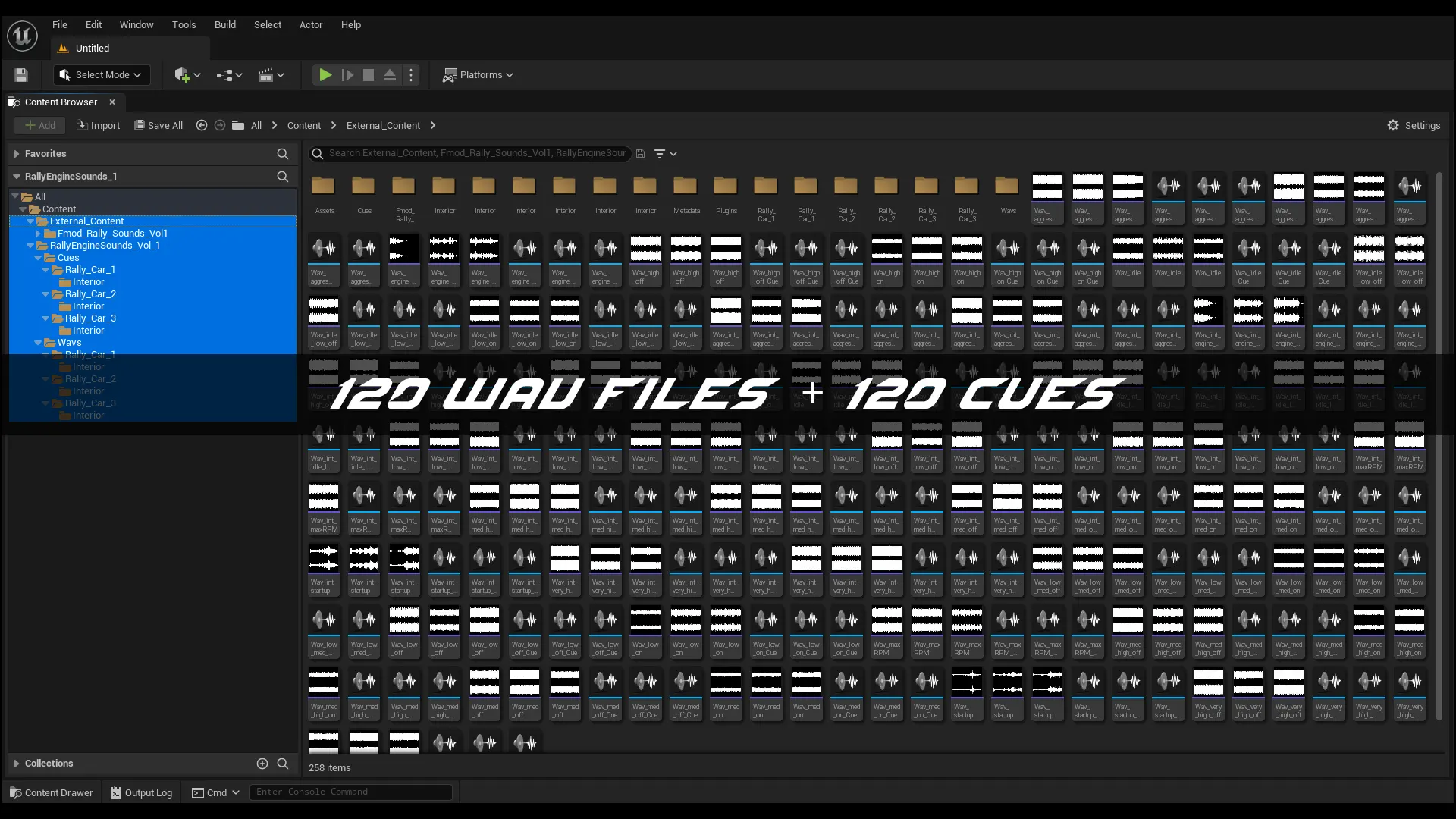Go back with the history back arrow

click(x=202, y=126)
